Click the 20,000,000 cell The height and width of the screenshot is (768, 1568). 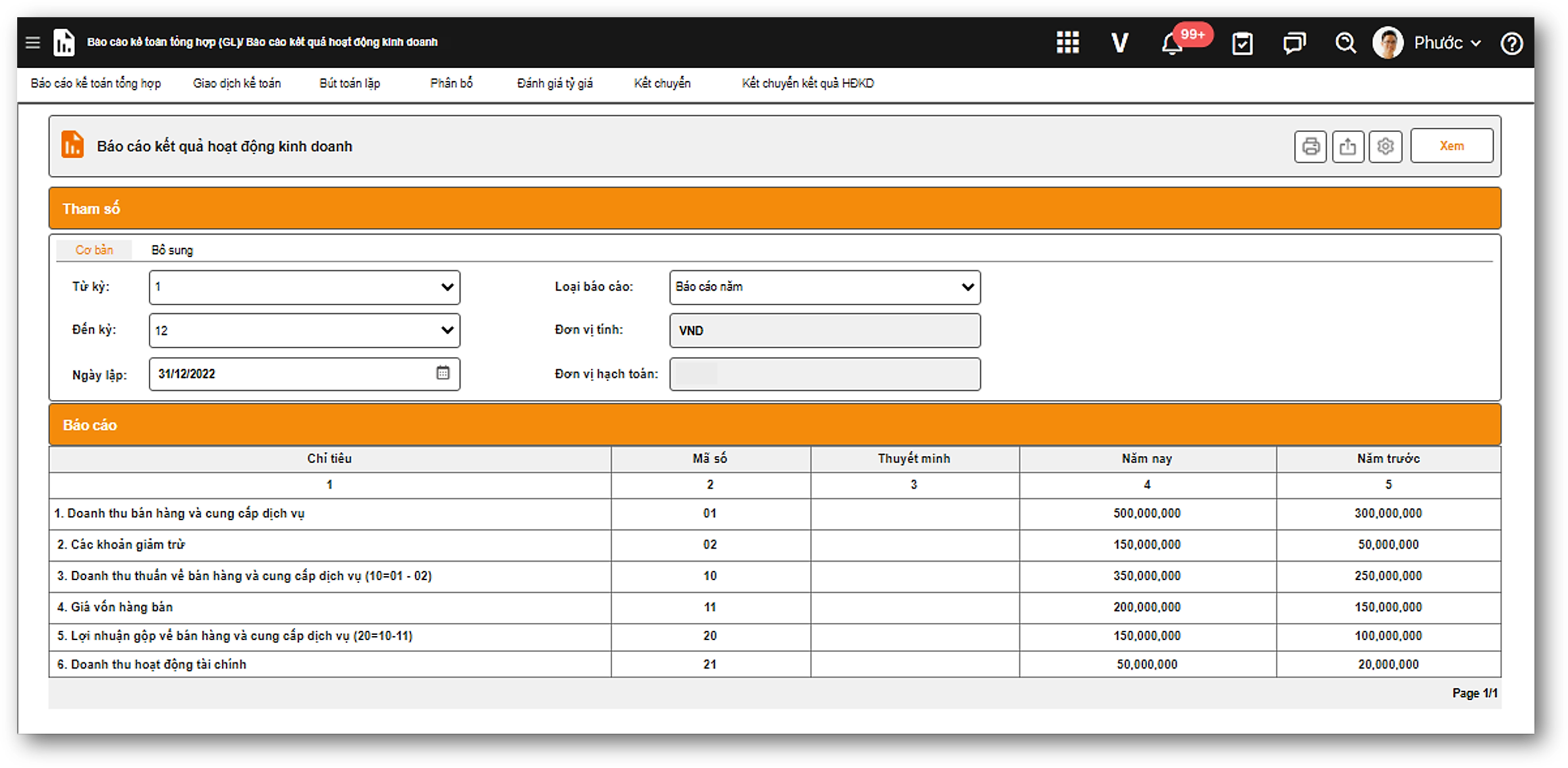1388,665
